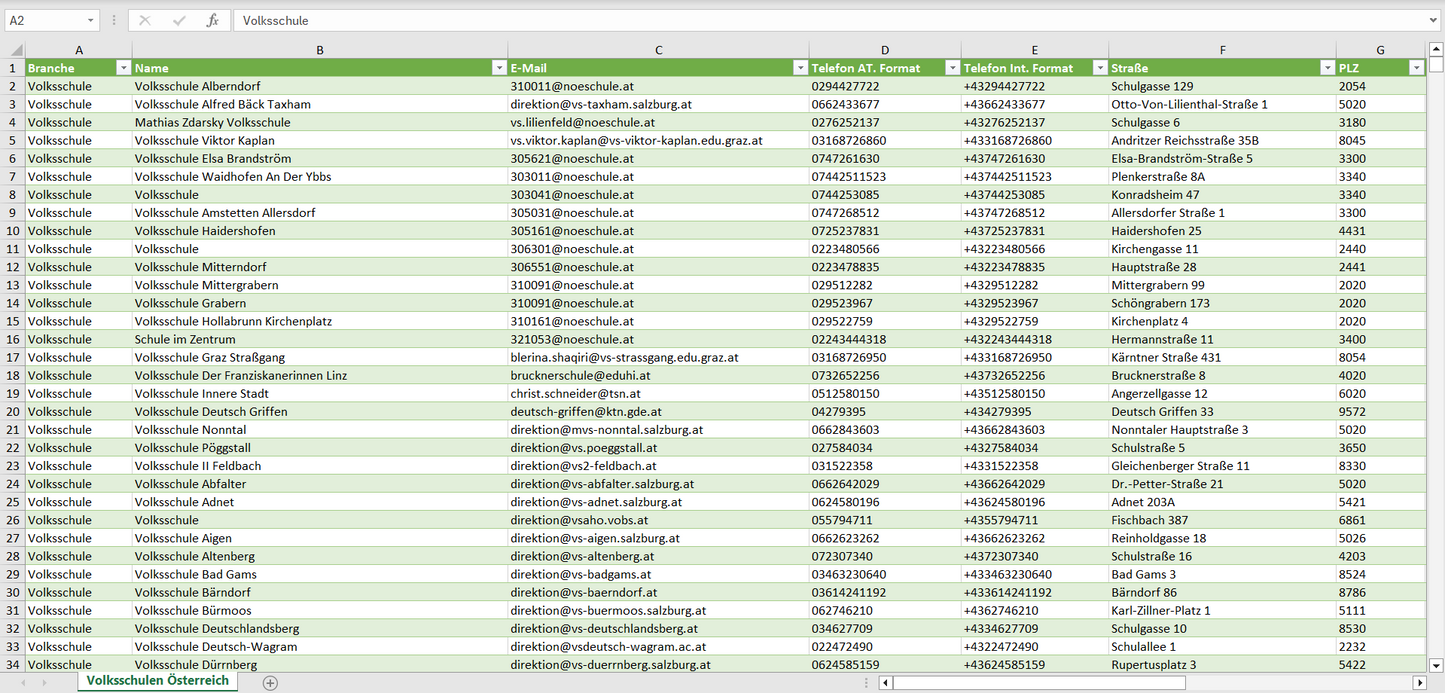Open the Name Box dropdown arrow
Viewport: 1445px width, 693px height.
90,20
